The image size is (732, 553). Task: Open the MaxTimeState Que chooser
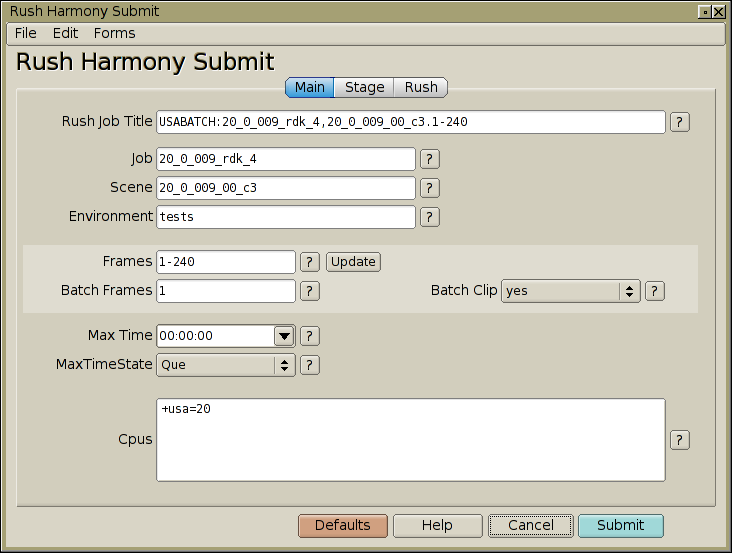(225, 365)
